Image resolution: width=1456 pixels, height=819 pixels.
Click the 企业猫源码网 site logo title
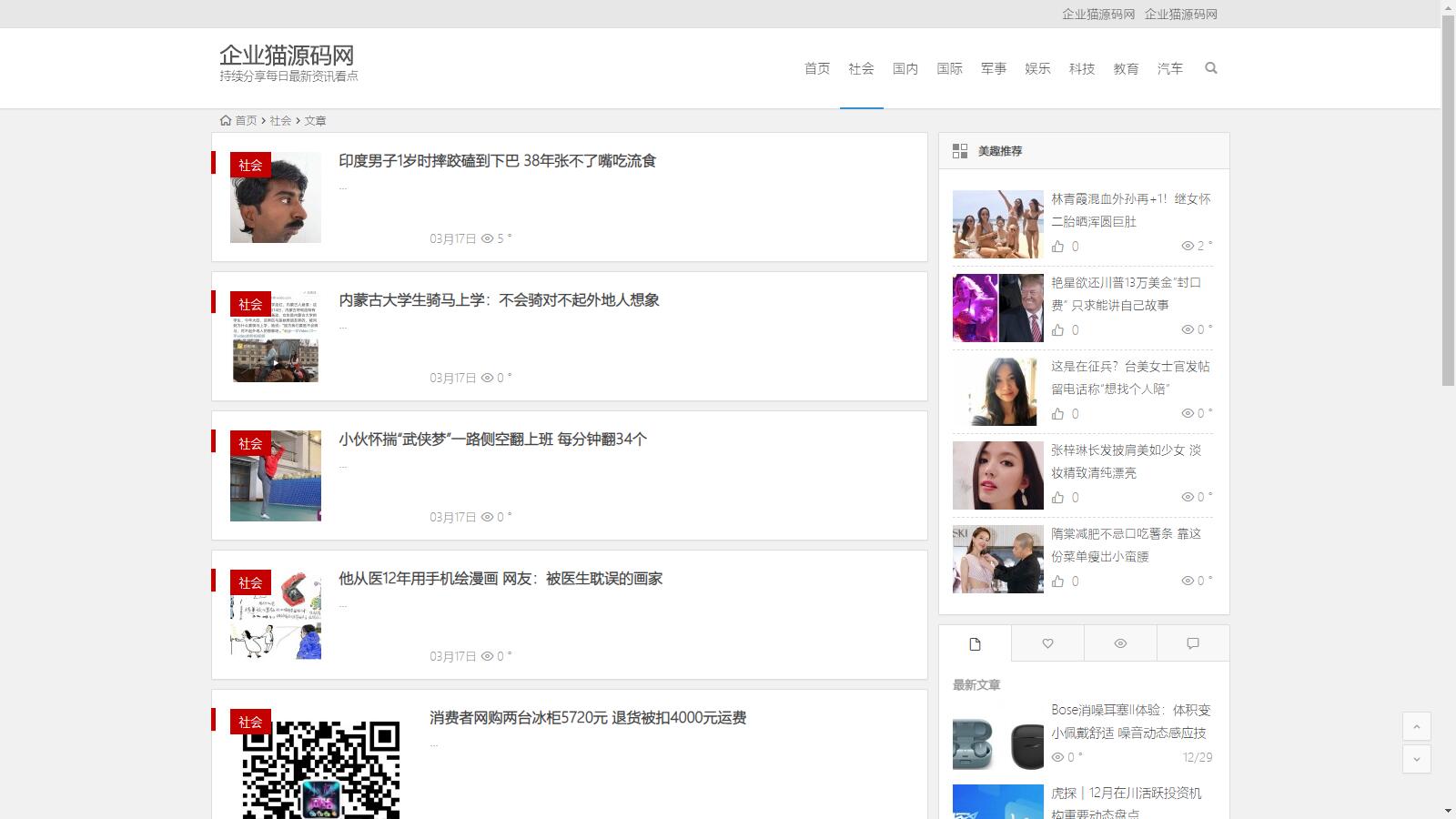point(287,56)
